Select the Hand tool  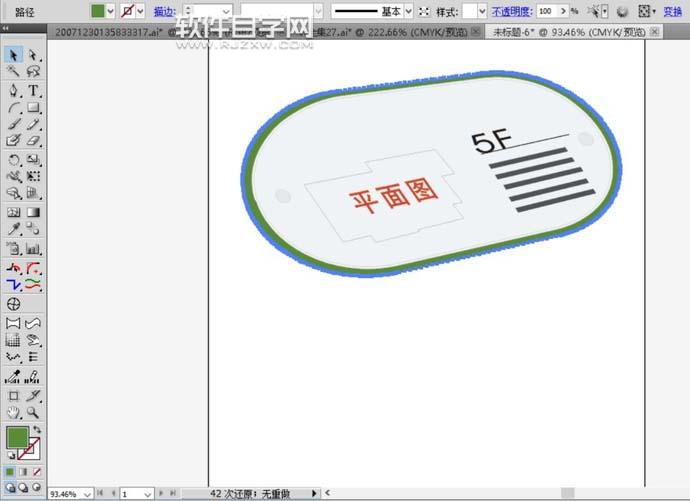pos(13,413)
